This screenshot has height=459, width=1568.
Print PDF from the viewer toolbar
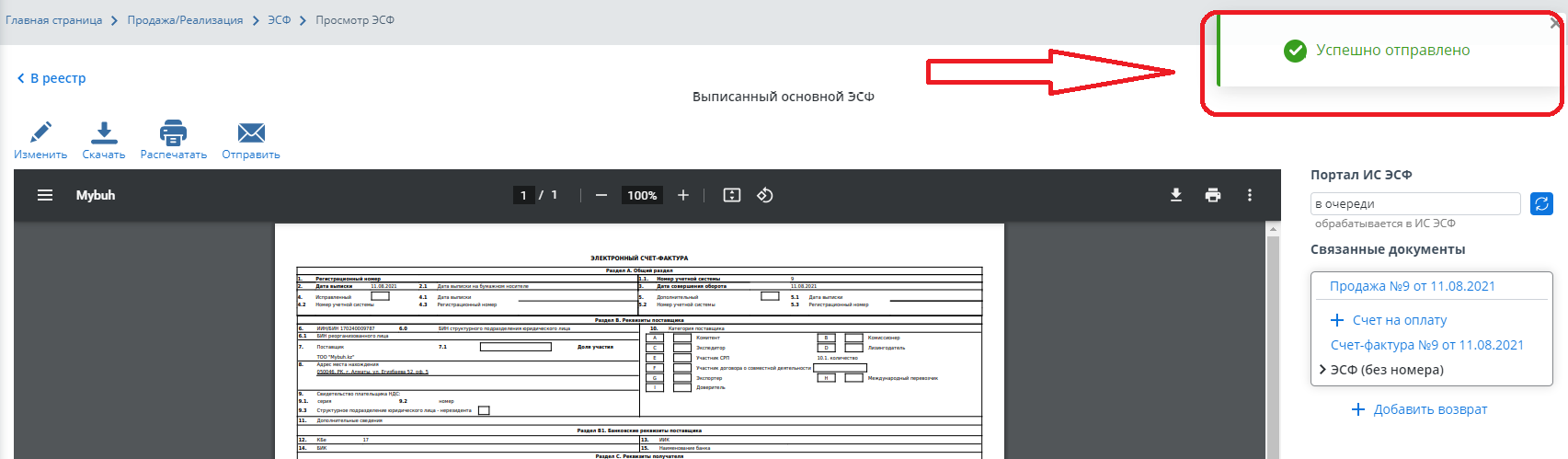click(x=1213, y=195)
